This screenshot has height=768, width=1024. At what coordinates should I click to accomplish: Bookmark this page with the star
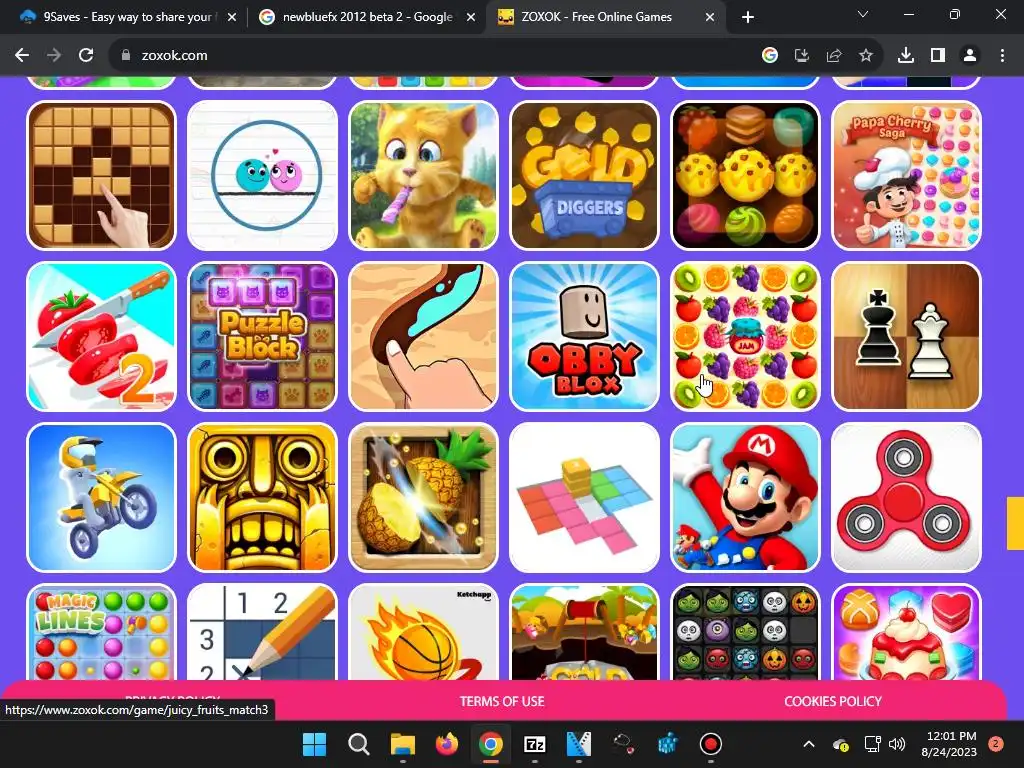pyautogui.click(x=866, y=56)
